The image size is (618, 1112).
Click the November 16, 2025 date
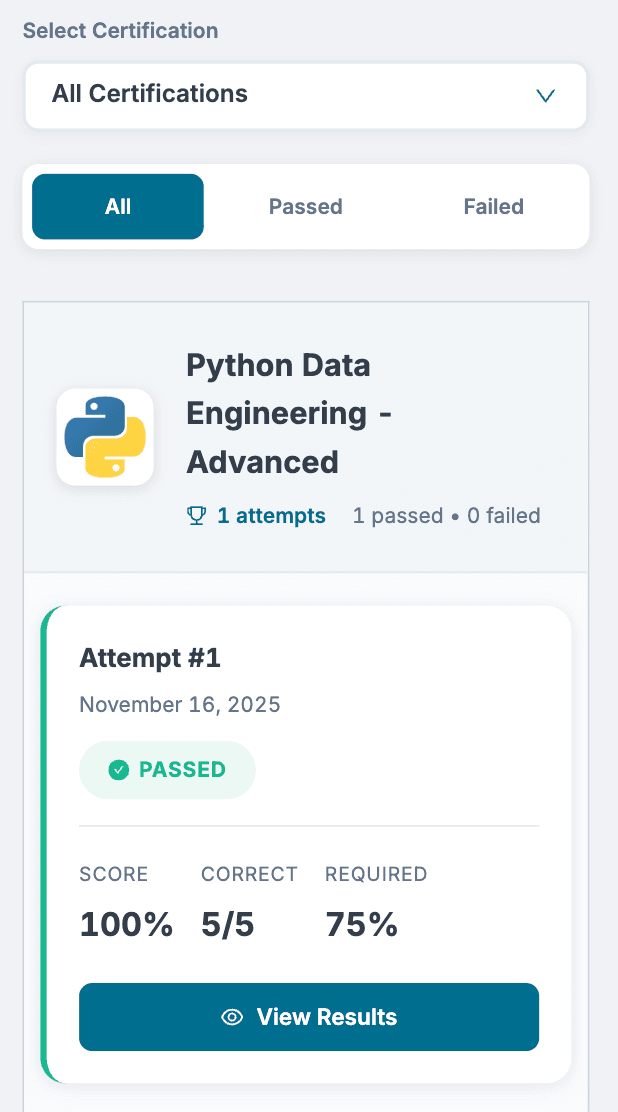180,705
